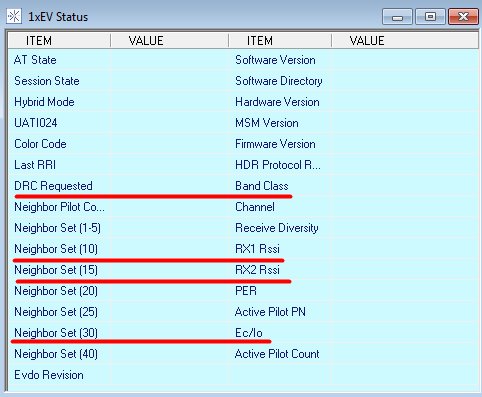Select the Receive Diversity item
Image resolution: width=482 pixels, height=397 pixels.
(277, 228)
